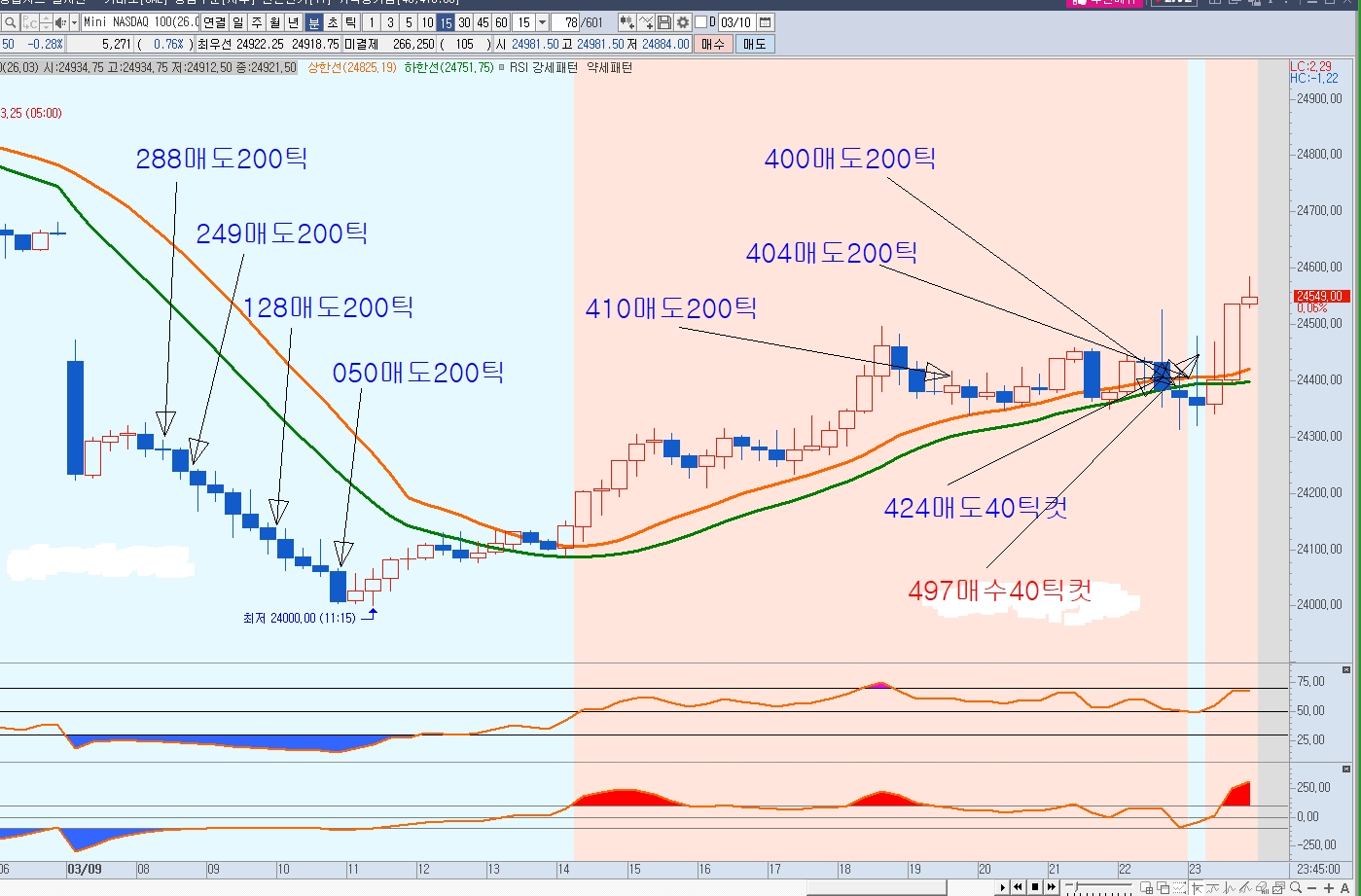
Task: Toggle the D checkbox beside the date
Action: [701, 22]
